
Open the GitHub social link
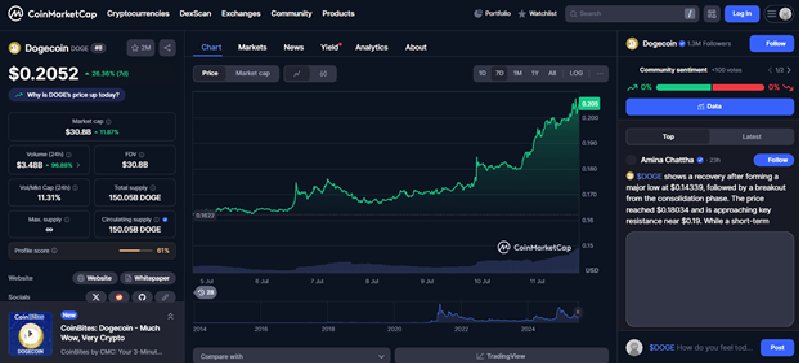pyautogui.click(x=143, y=297)
